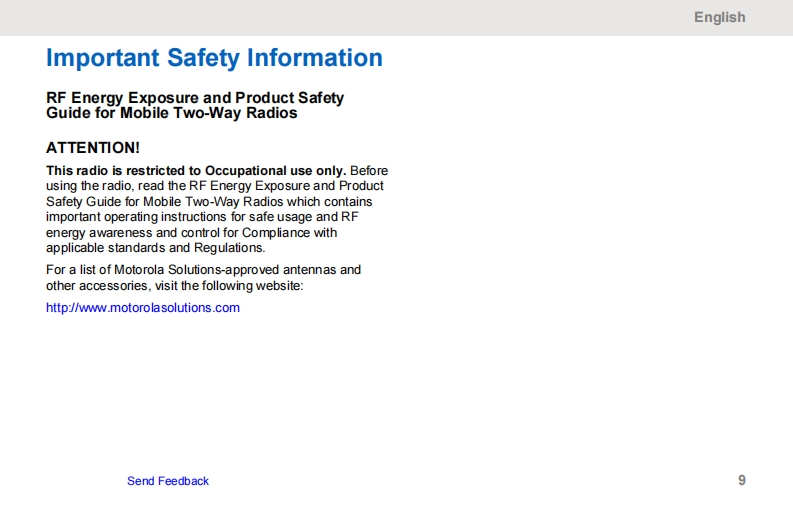Click the line starting with important operating instructions
This screenshot has width=793, height=513.
click(202, 217)
